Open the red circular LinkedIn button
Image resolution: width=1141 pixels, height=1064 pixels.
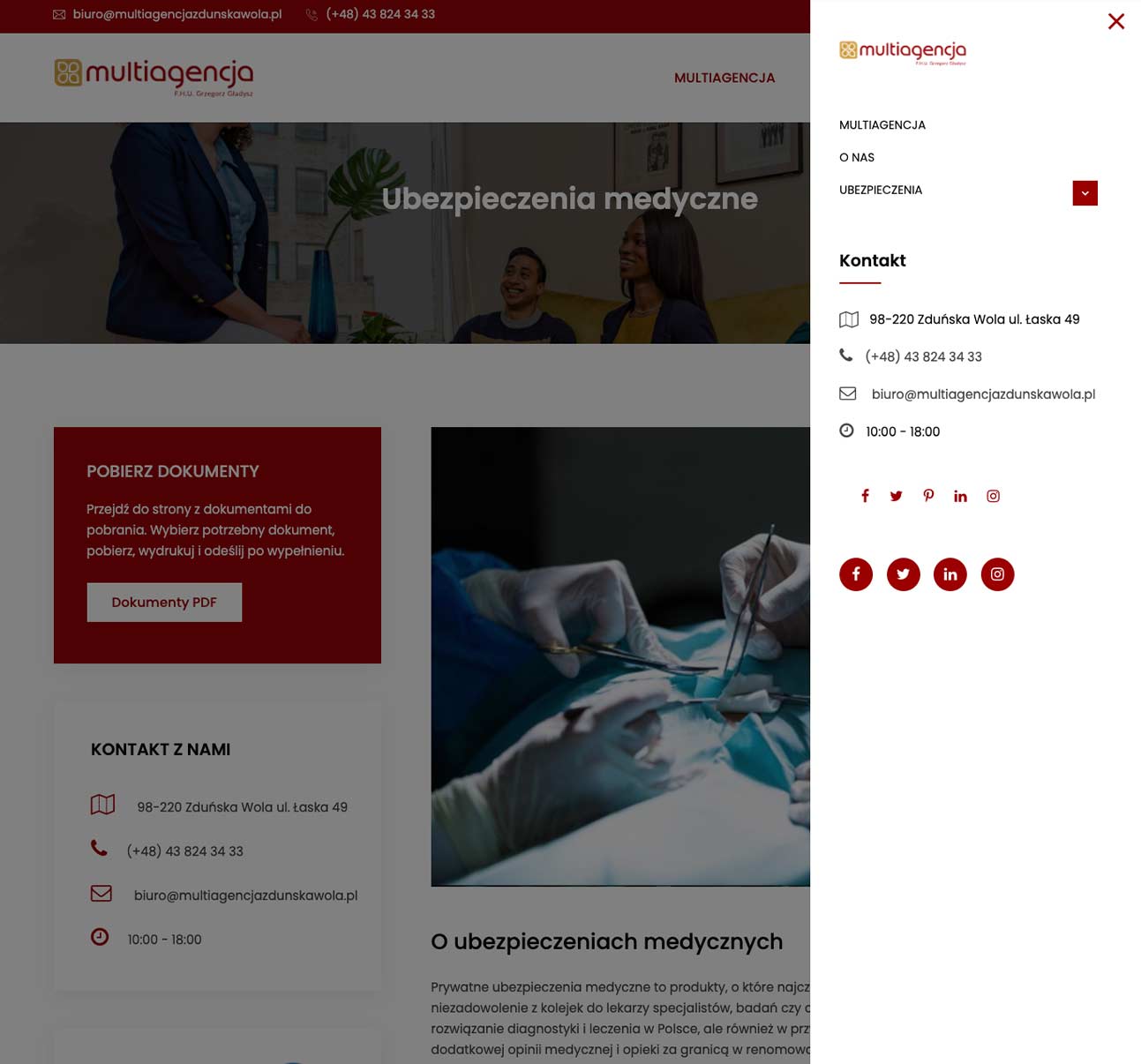coord(950,574)
